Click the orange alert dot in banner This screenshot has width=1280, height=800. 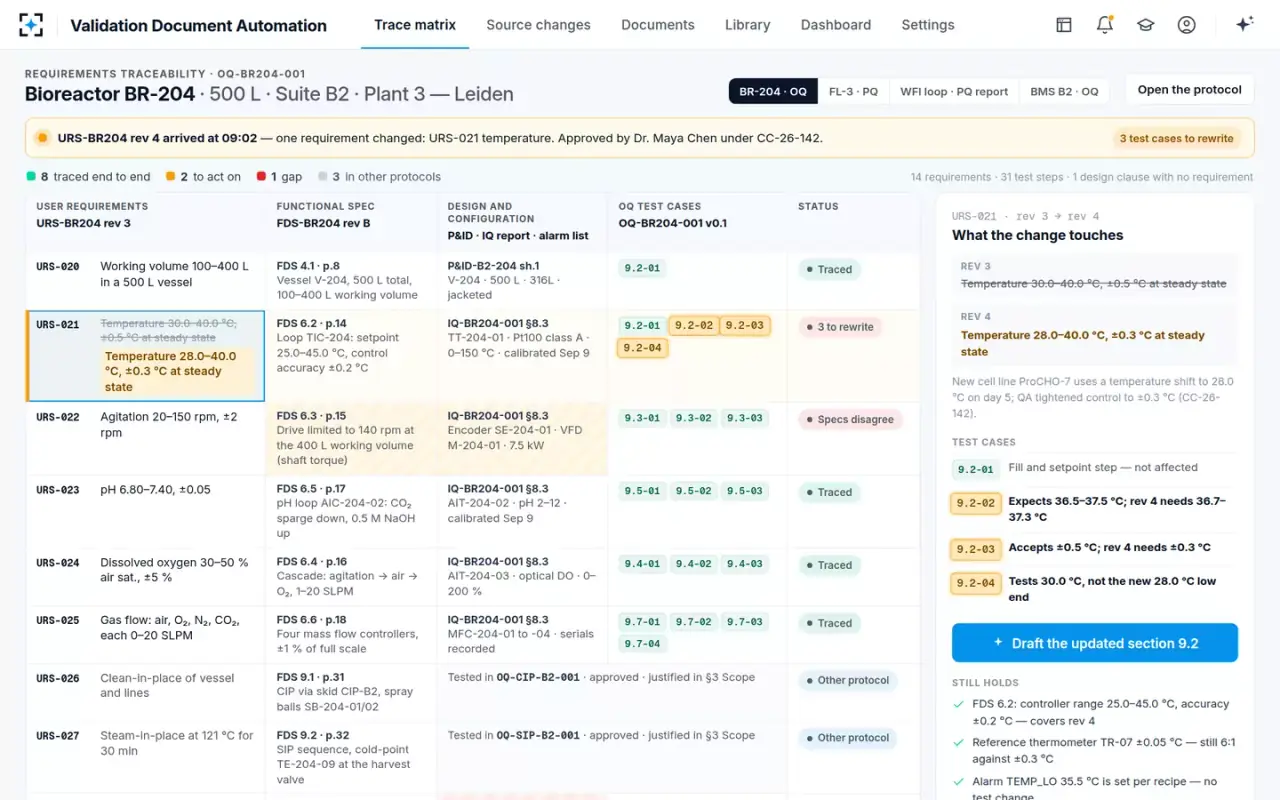42,138
